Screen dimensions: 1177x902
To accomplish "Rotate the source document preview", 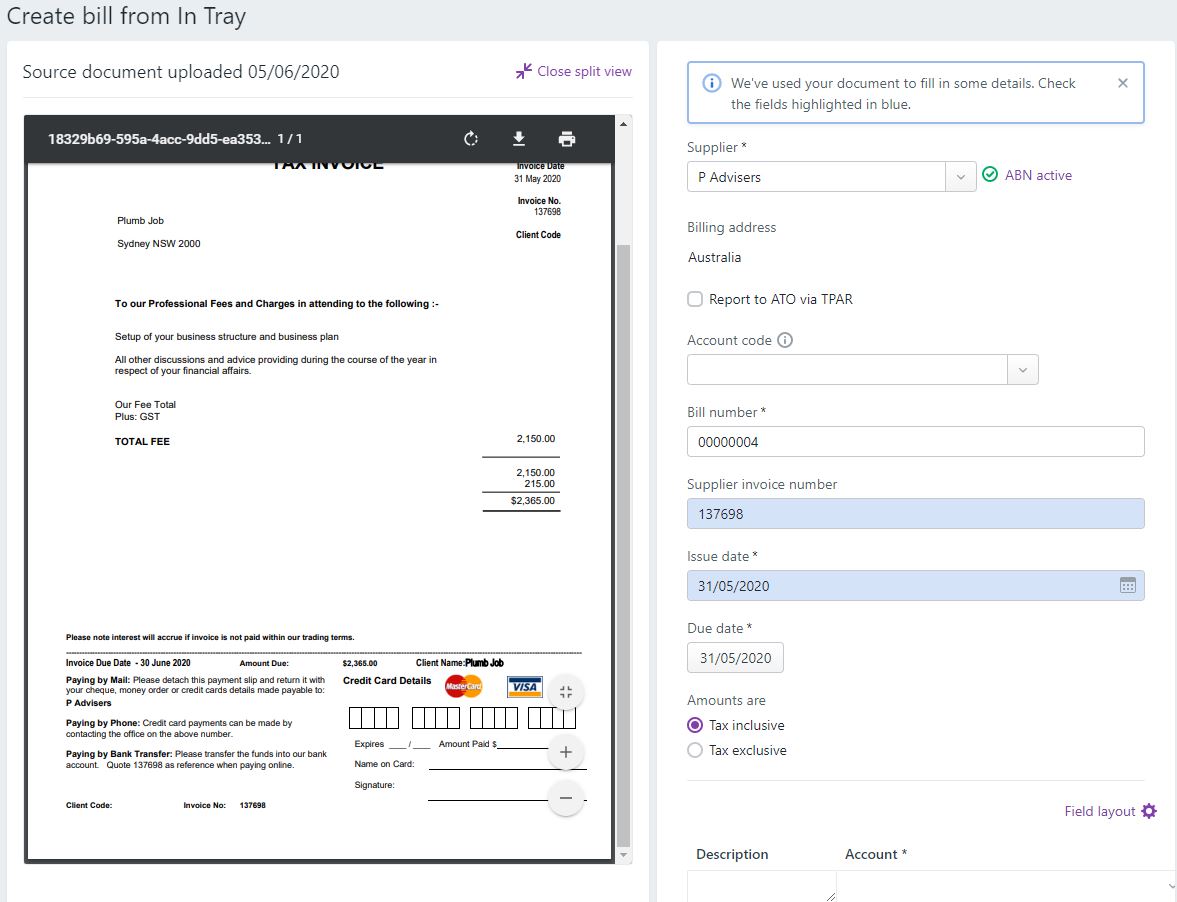I will tap(470, 138).
